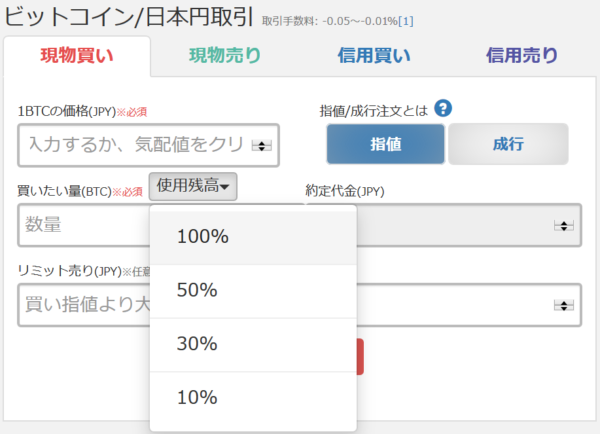Choose 50% from the balance menu
Viewport: 600px width, 434px height.
point(253,290)
